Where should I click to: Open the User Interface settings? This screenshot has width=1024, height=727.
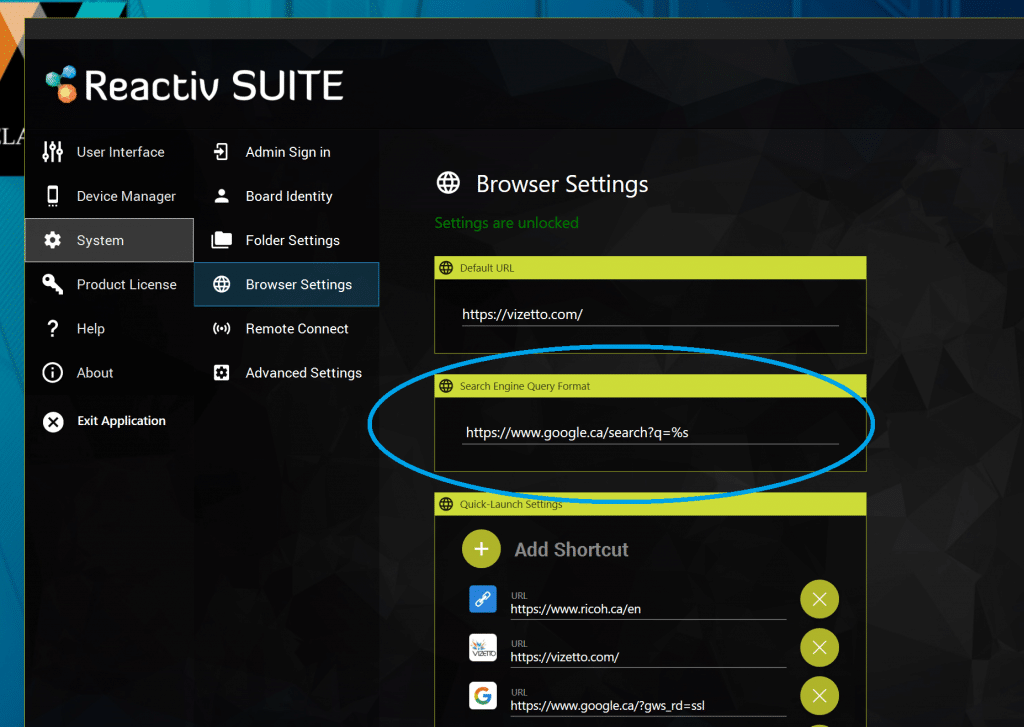[x=109, y=152]
